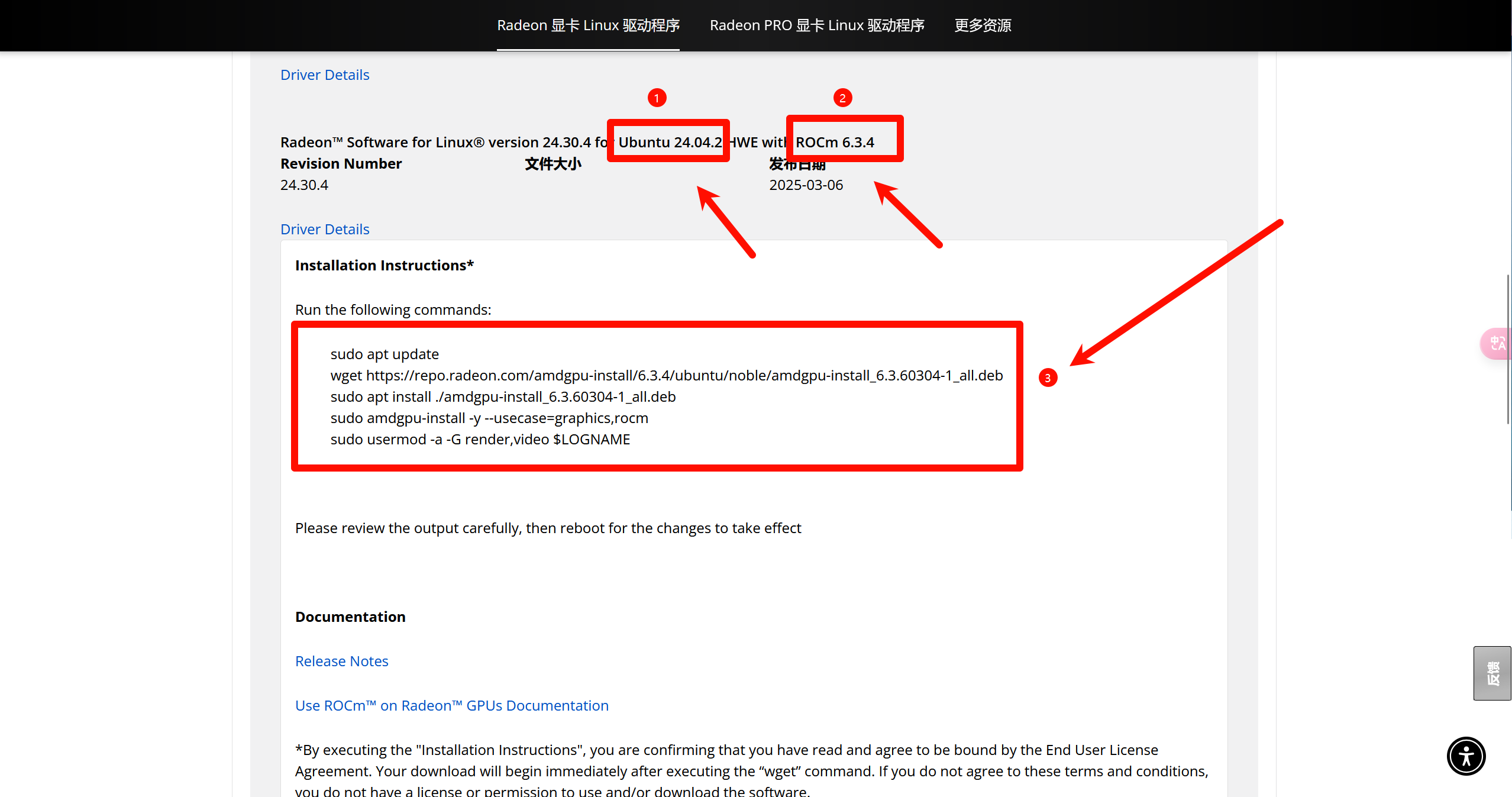Click the page vertical scrollbar thumb

(1508, 349)
